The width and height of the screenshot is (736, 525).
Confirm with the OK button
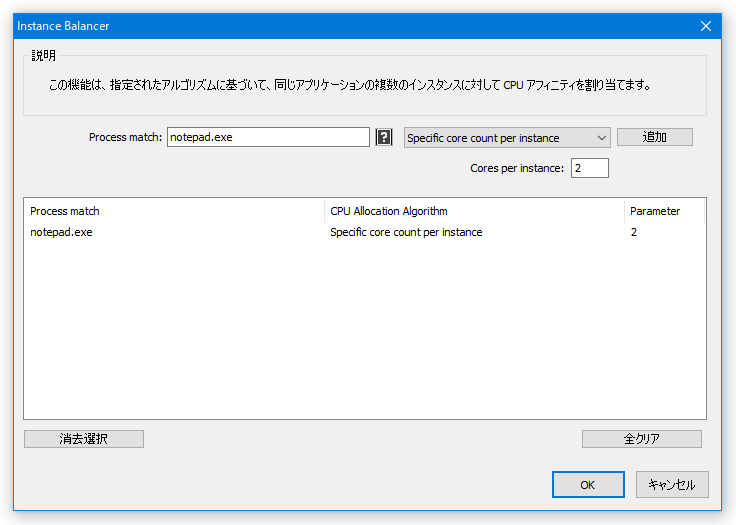point(588,485)
